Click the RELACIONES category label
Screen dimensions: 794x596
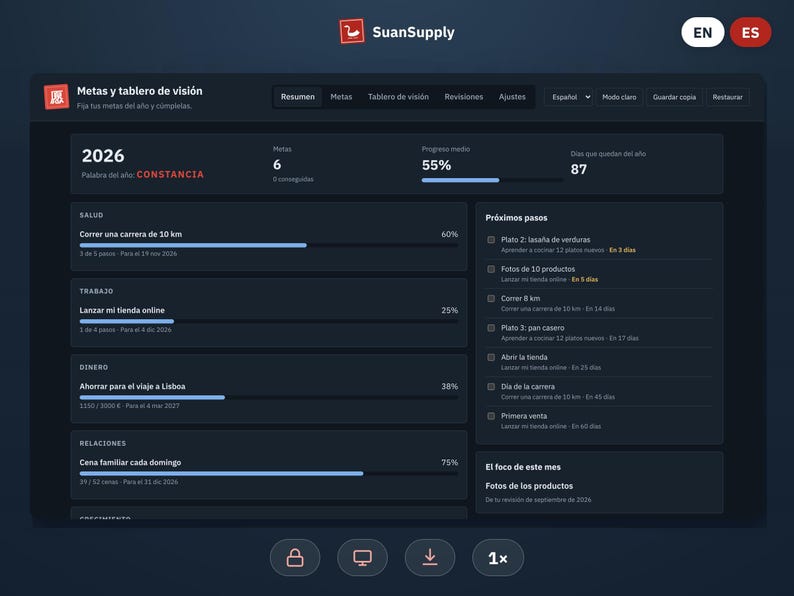coord(103,443)
